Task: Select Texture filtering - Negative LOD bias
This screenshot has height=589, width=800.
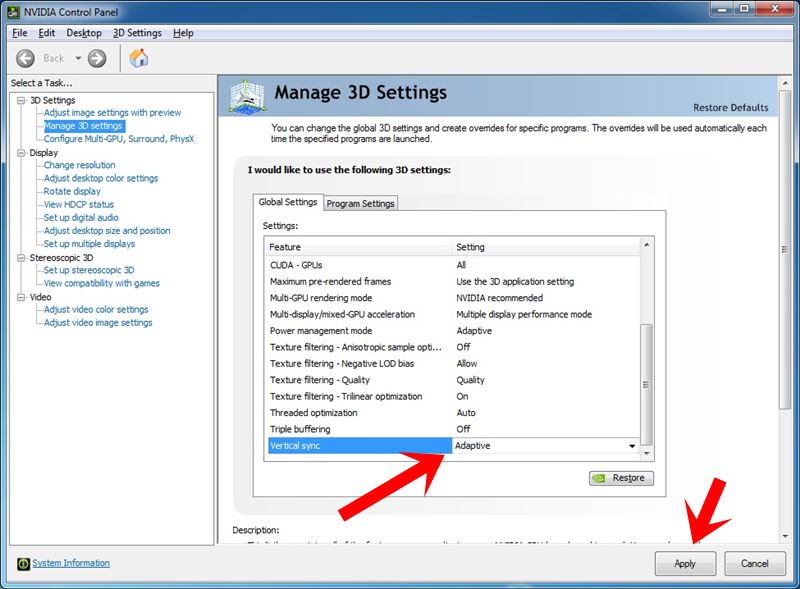Action: click(x=453, y=363)
